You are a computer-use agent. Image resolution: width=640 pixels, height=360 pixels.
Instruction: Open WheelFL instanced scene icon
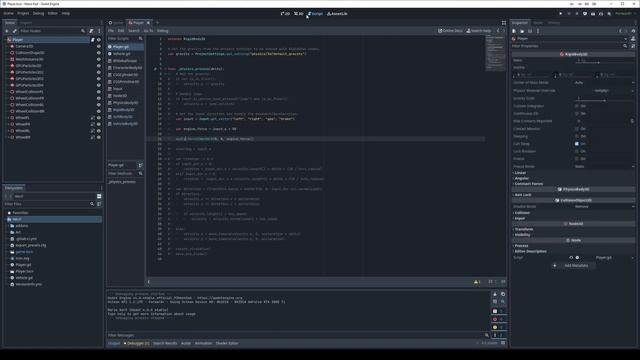[x=93, y=118]
